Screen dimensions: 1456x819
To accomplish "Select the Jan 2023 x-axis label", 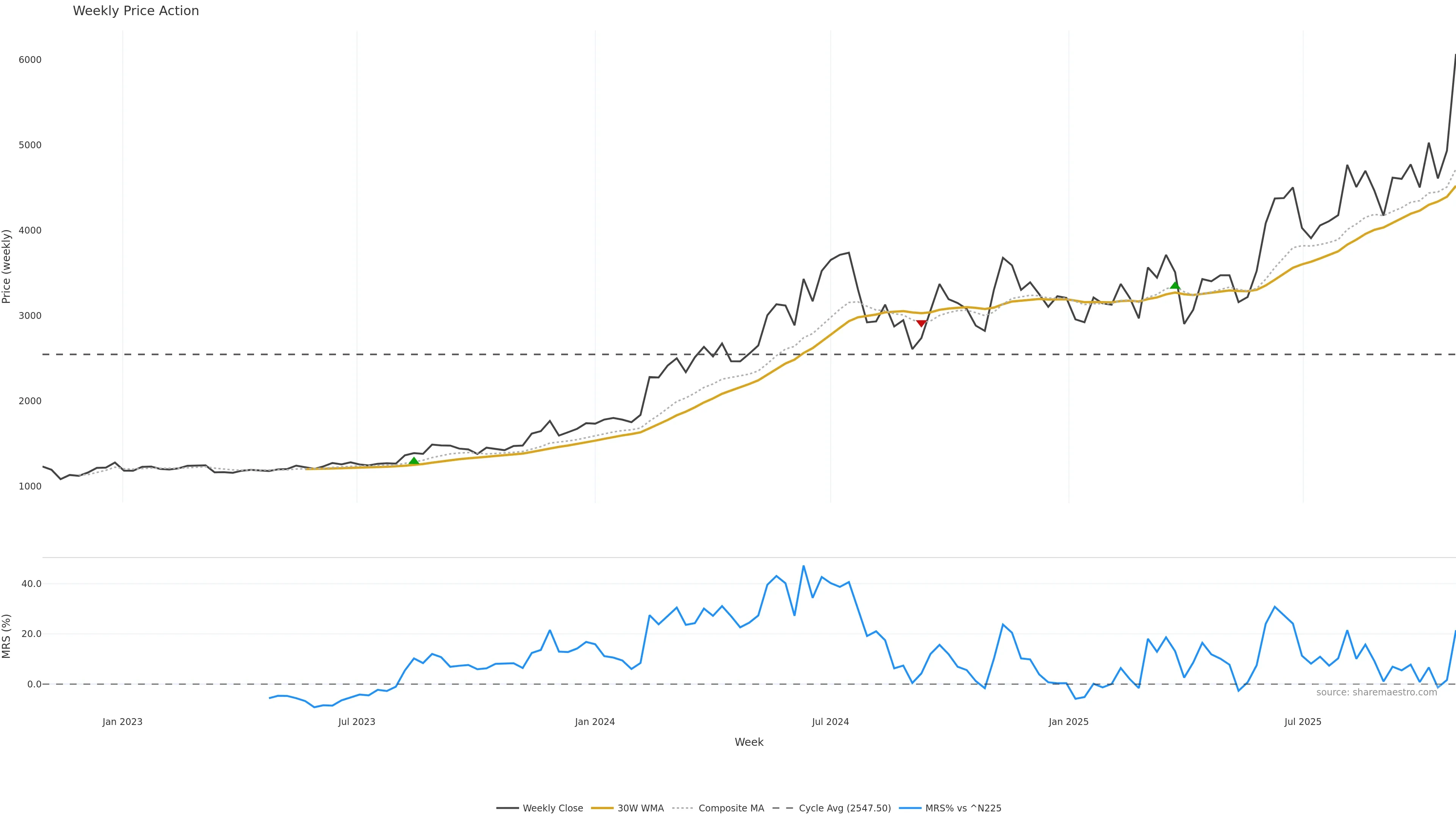I will point(122,722).
